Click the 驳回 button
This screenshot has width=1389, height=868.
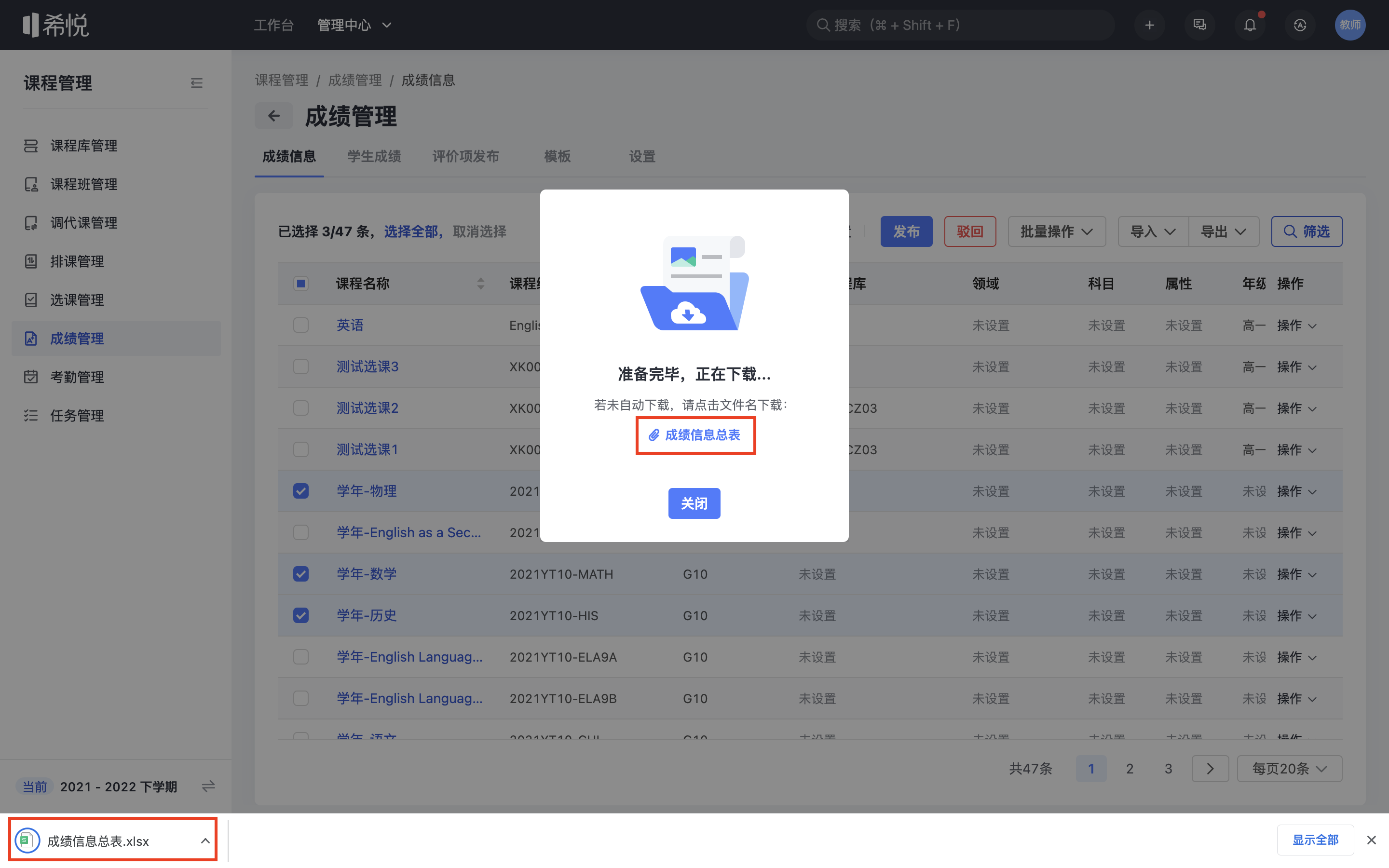pos(970,231)
